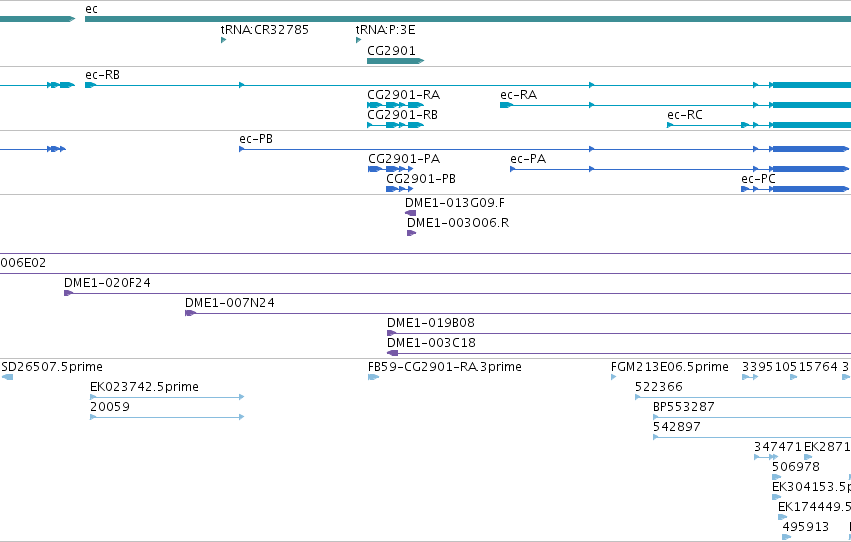This screenshot has width=851, height=542.
Task: Click the tRNA:CR32785 gene label
Action: tap(264, 30)
